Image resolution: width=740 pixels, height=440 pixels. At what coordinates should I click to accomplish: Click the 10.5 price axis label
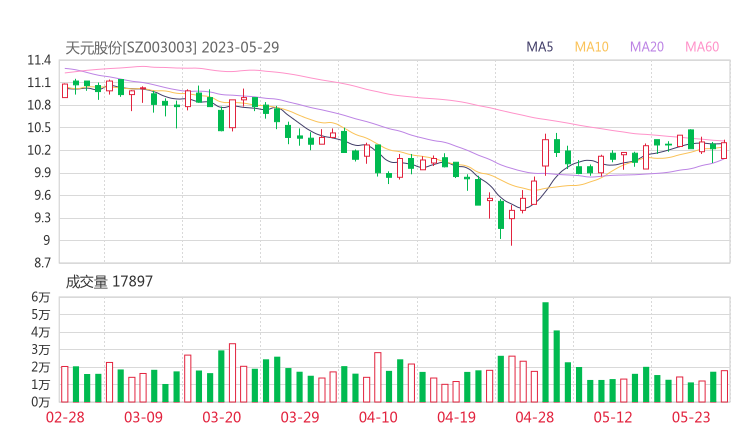pos(39,128)
